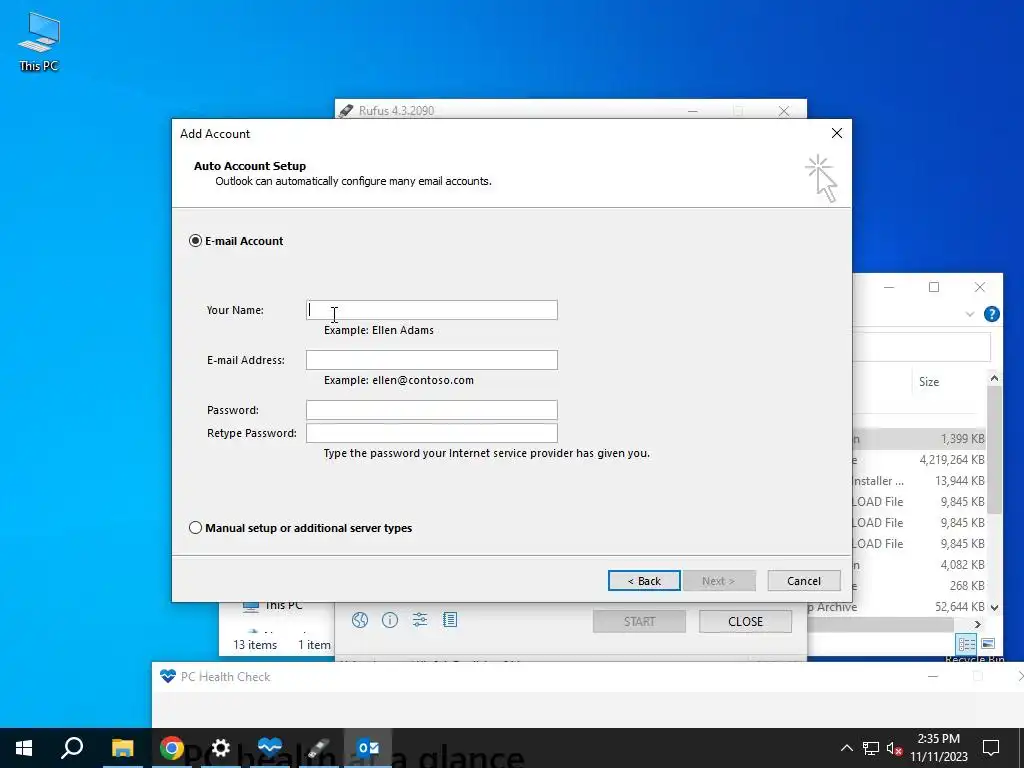Open taskbar Search magnifier

pos(72,748)
